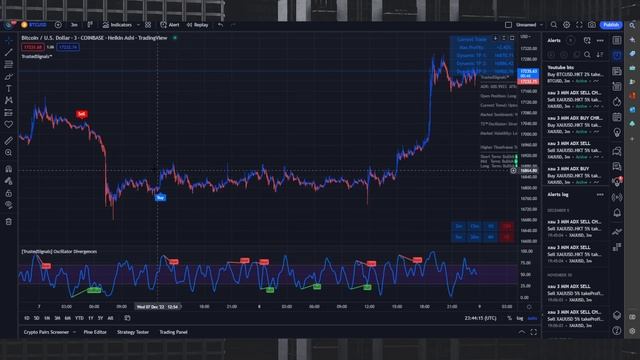Select the trend line drawing tool

click(9, 53)
